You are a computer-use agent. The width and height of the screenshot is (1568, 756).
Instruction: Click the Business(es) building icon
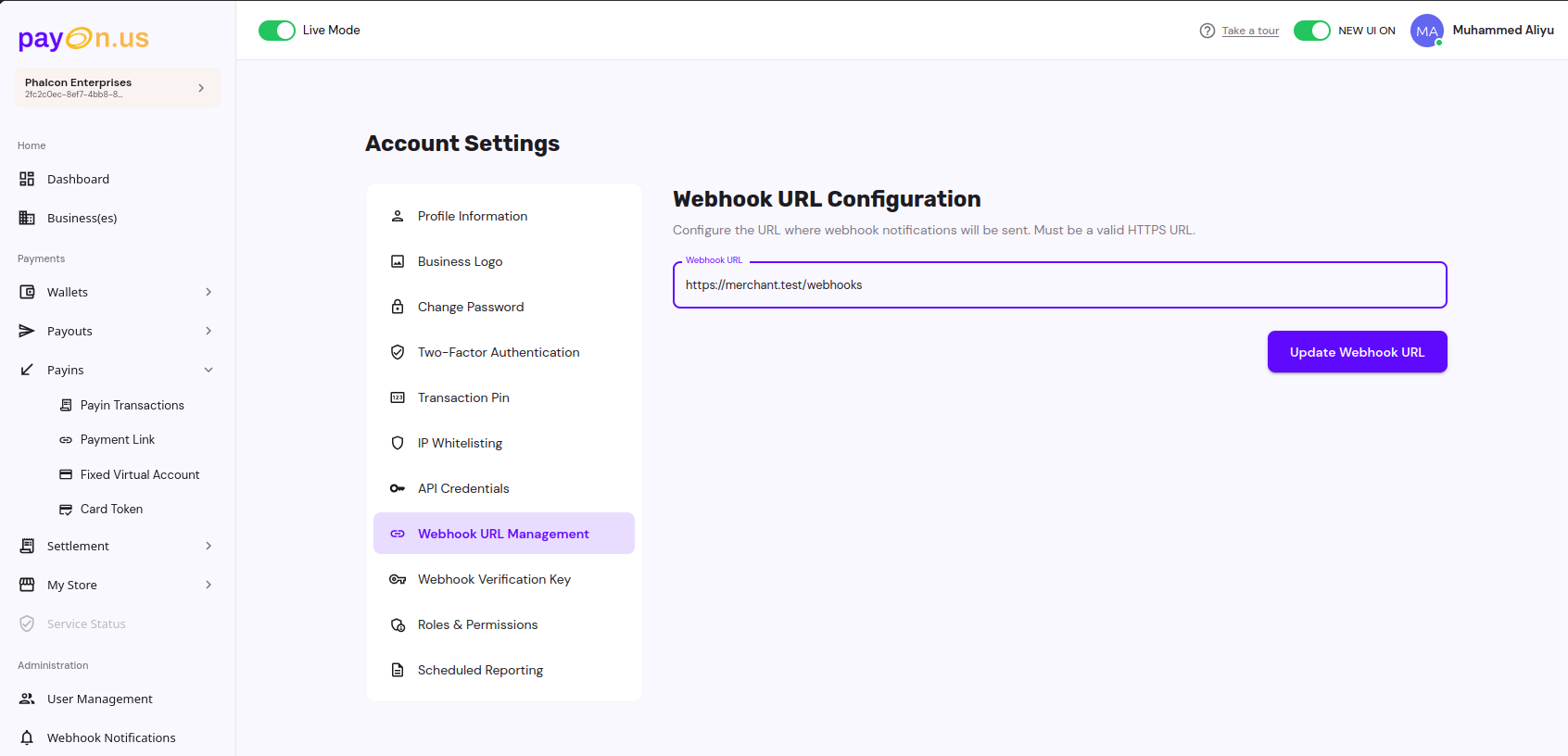(x=27, y=218)
